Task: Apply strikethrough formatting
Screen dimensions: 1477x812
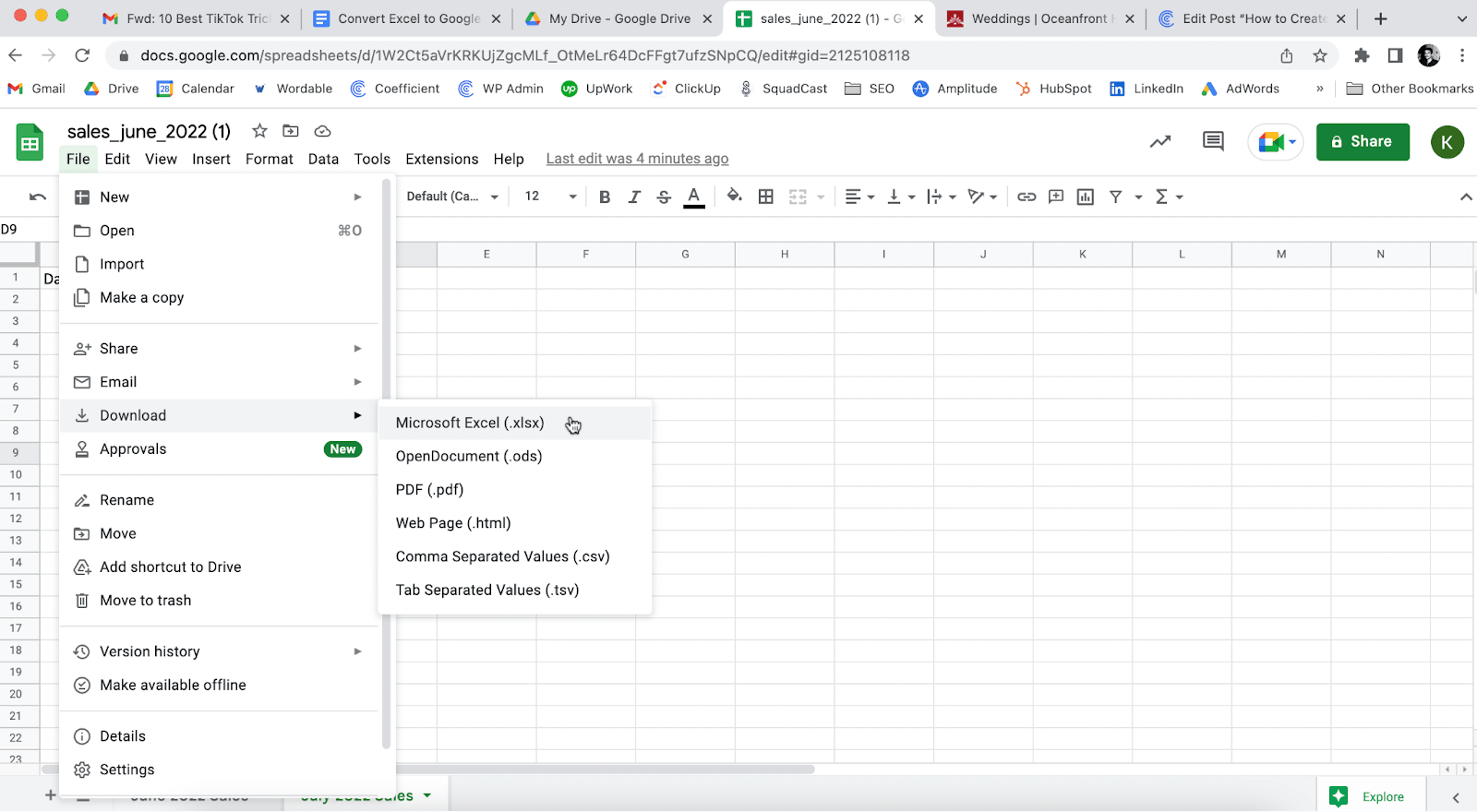Action: [x=664, y=197]
